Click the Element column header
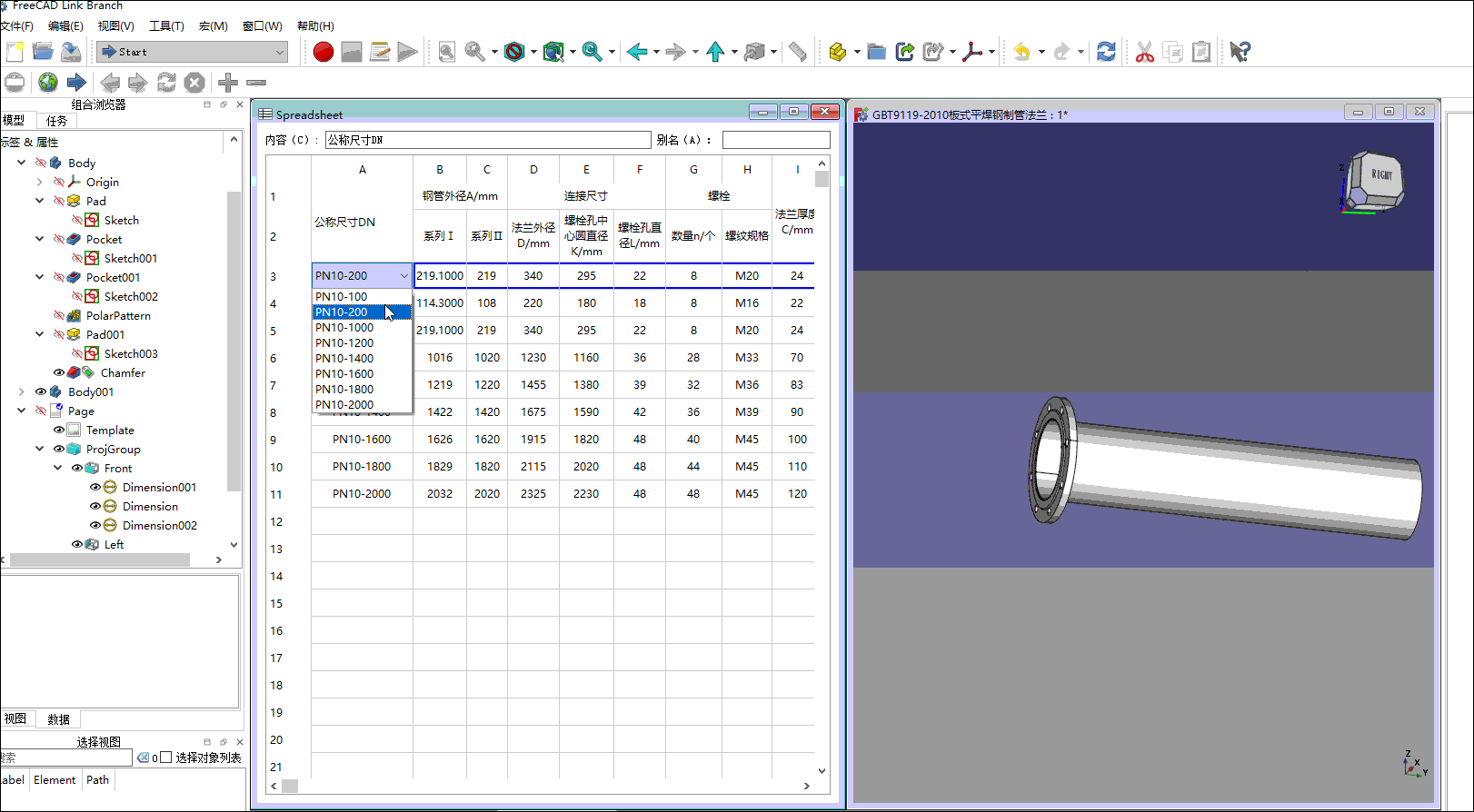The image size is (1474, 812). (55, 779)
